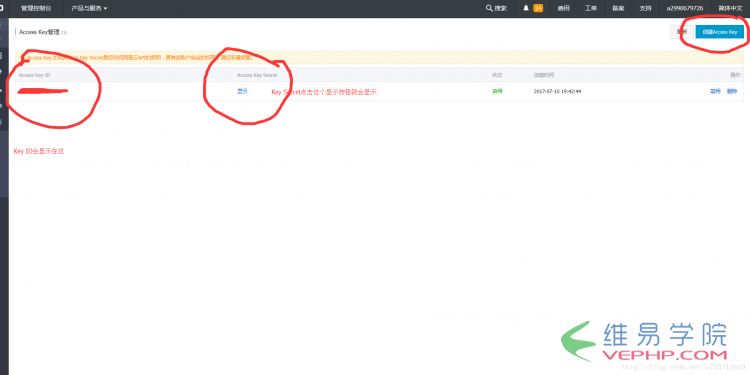Viewport: 750px width, 375px height.
Task: Open the 简体中文 language selector
Action: [730, 8]
